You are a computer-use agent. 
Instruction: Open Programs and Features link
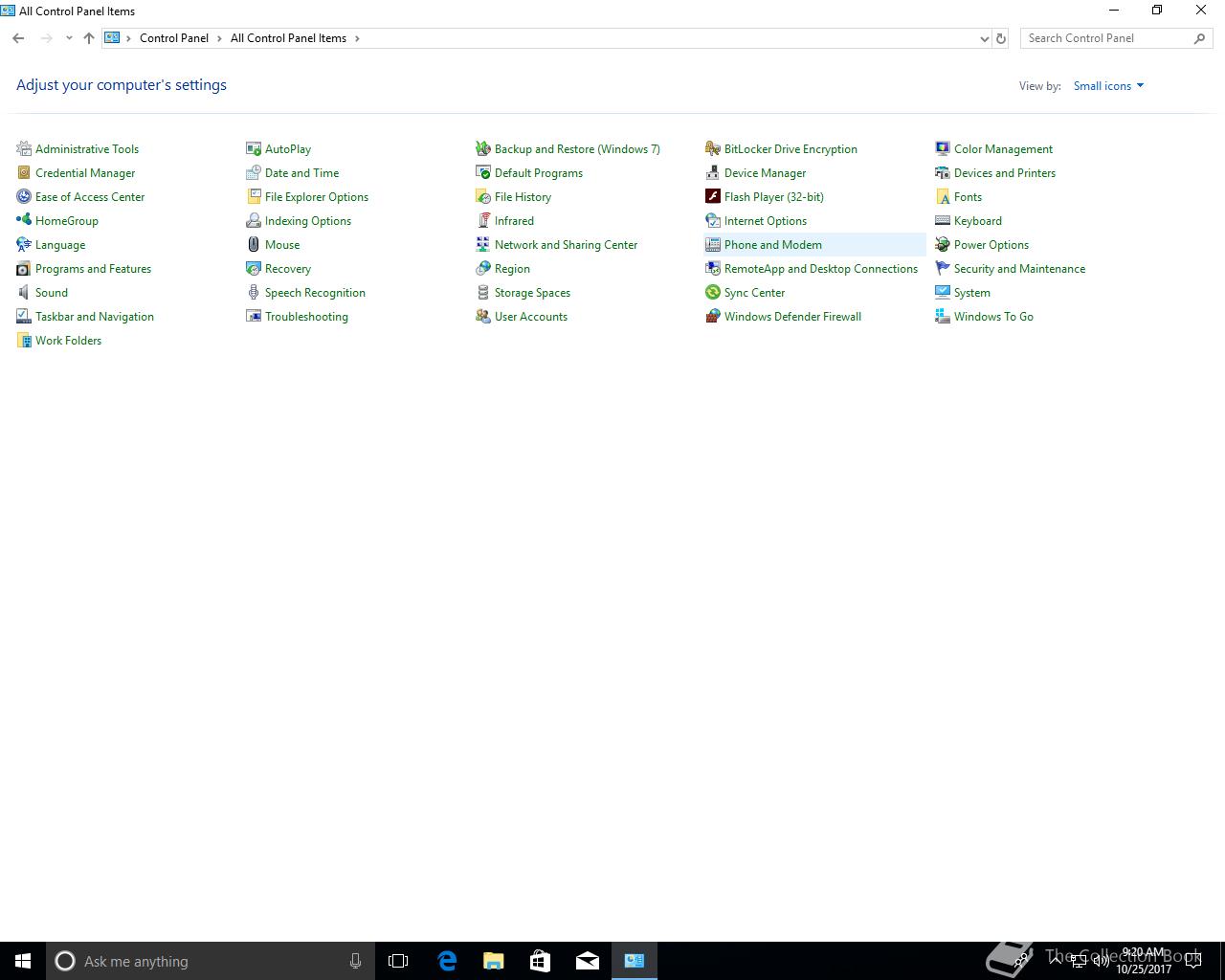[x=93, y=268]
